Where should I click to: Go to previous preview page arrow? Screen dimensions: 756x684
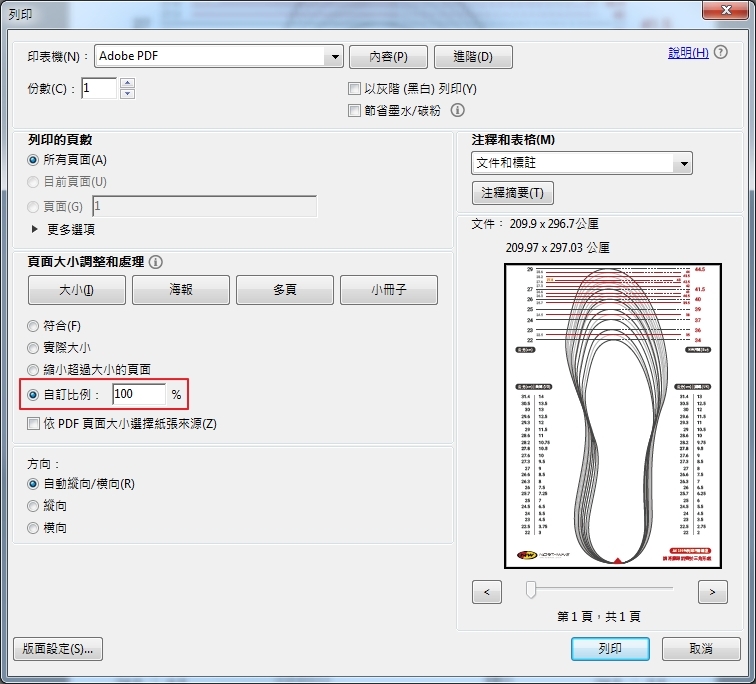(x=487, y=592)
